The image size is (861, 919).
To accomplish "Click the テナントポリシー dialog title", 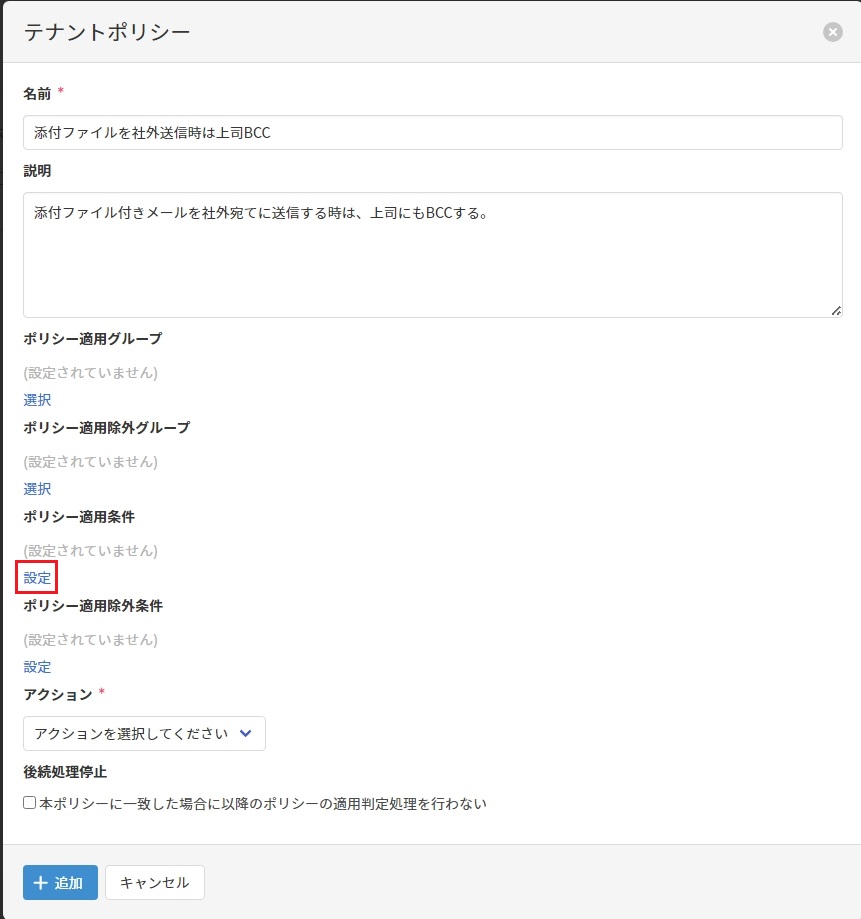I will click(107, 32).
